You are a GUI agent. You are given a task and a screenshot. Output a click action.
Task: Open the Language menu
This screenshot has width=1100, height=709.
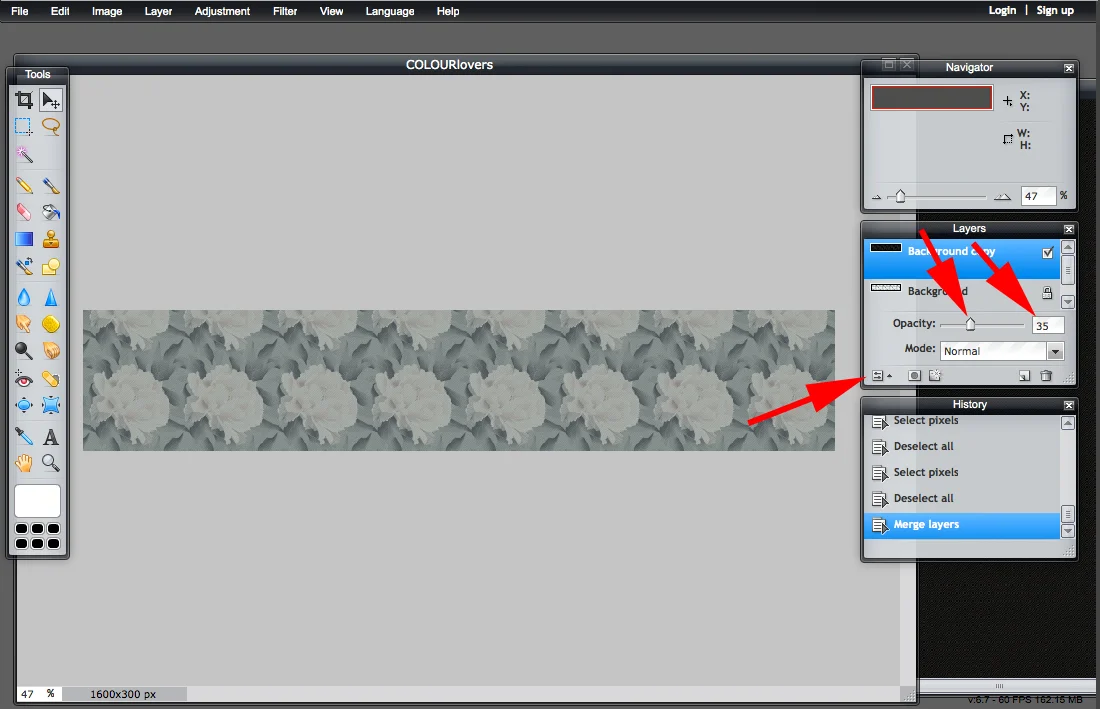click(x=389, y=11)
